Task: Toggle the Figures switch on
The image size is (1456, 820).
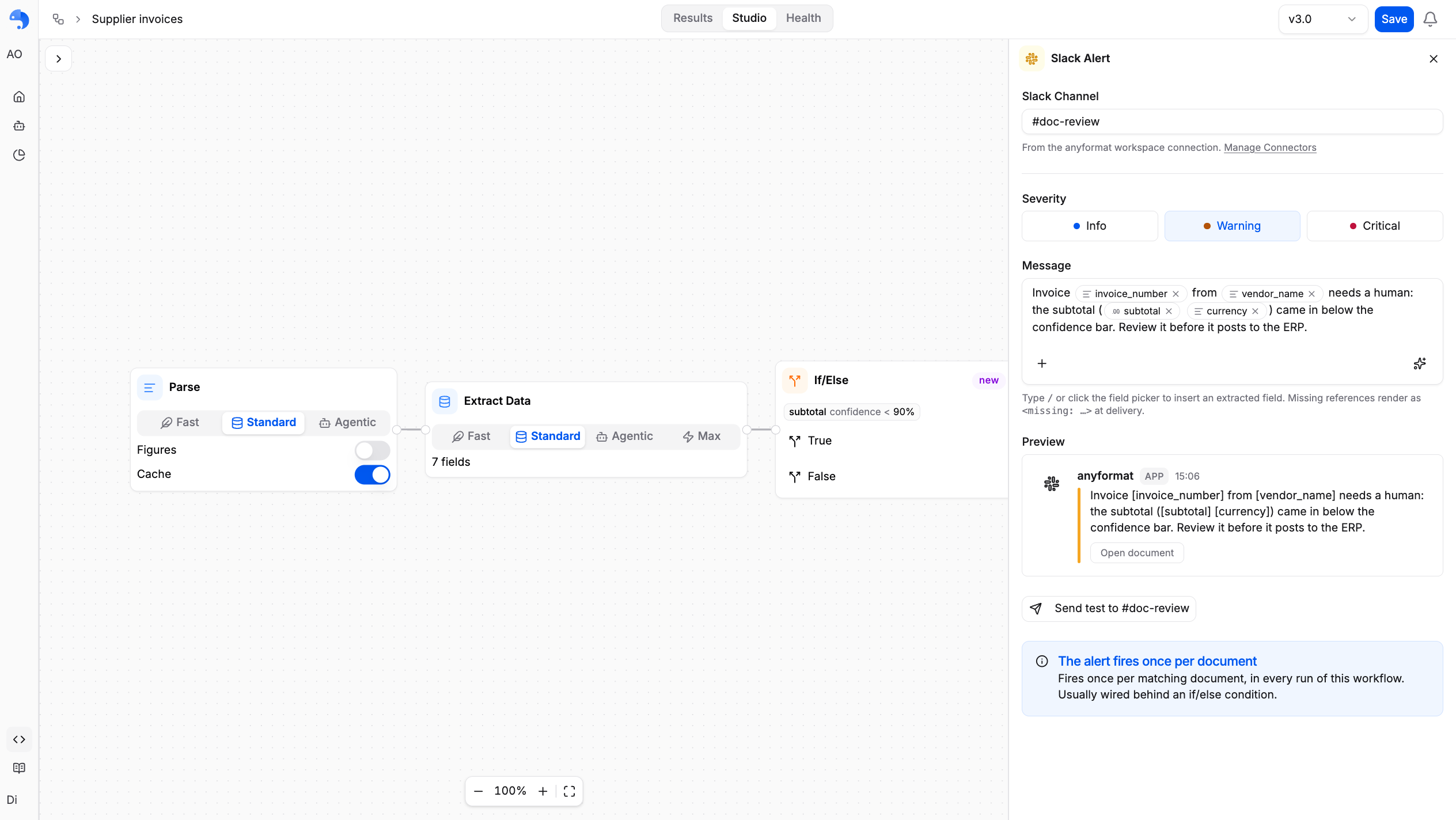Action: 372,450
